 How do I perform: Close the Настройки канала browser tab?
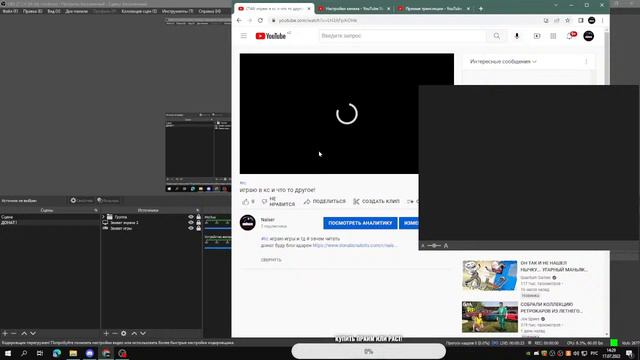pyautogui.click(x=388, y=9)
